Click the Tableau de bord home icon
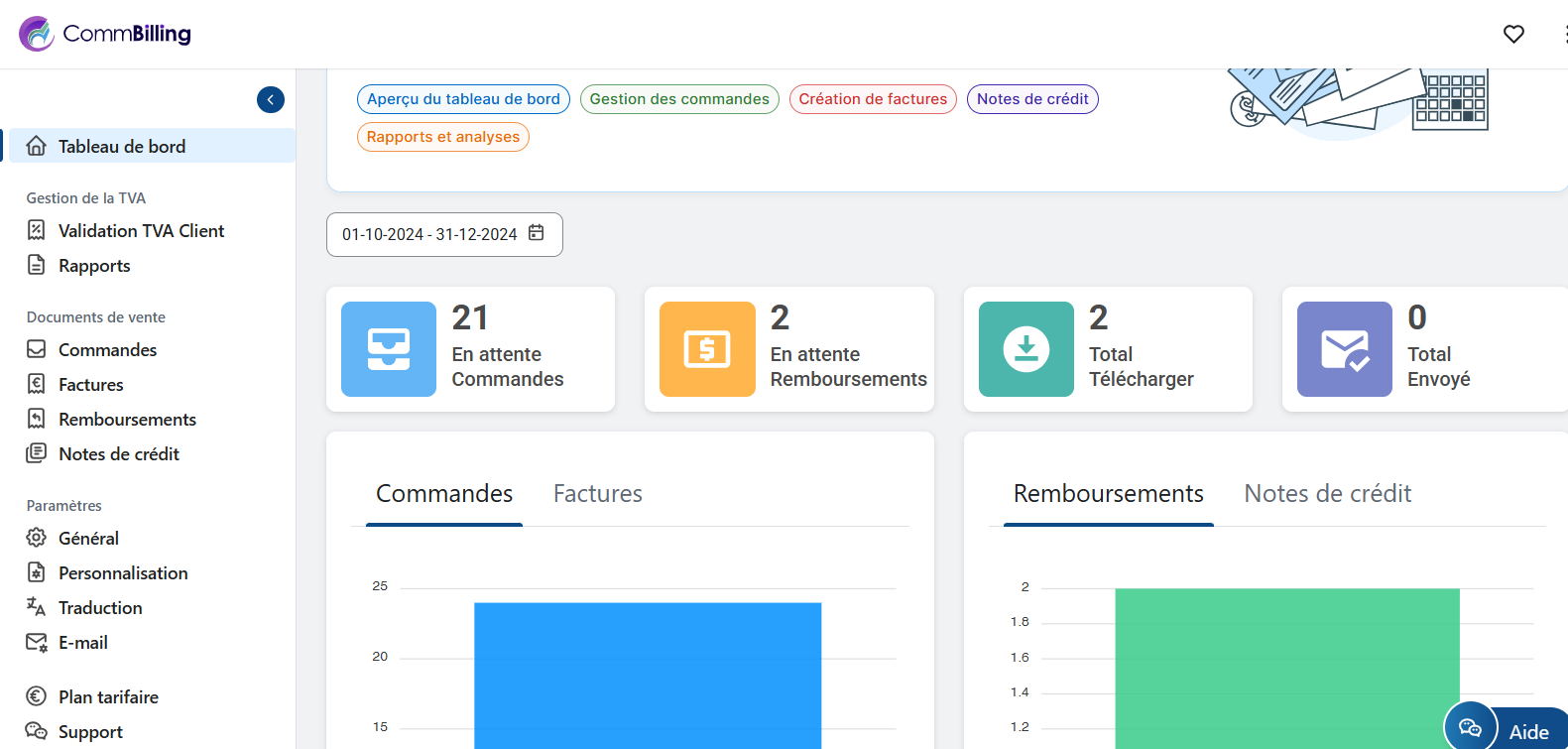This screenshot has width=1568, height=749. tap(37, 146)
